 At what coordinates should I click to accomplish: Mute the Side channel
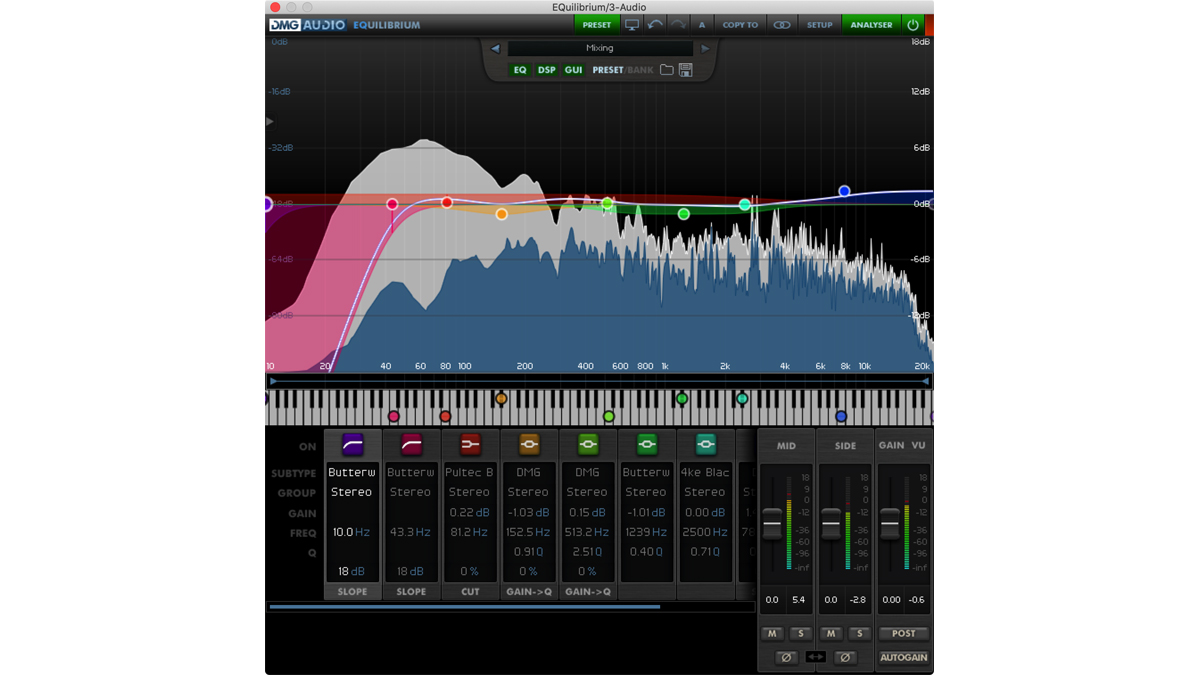[831, 633]
